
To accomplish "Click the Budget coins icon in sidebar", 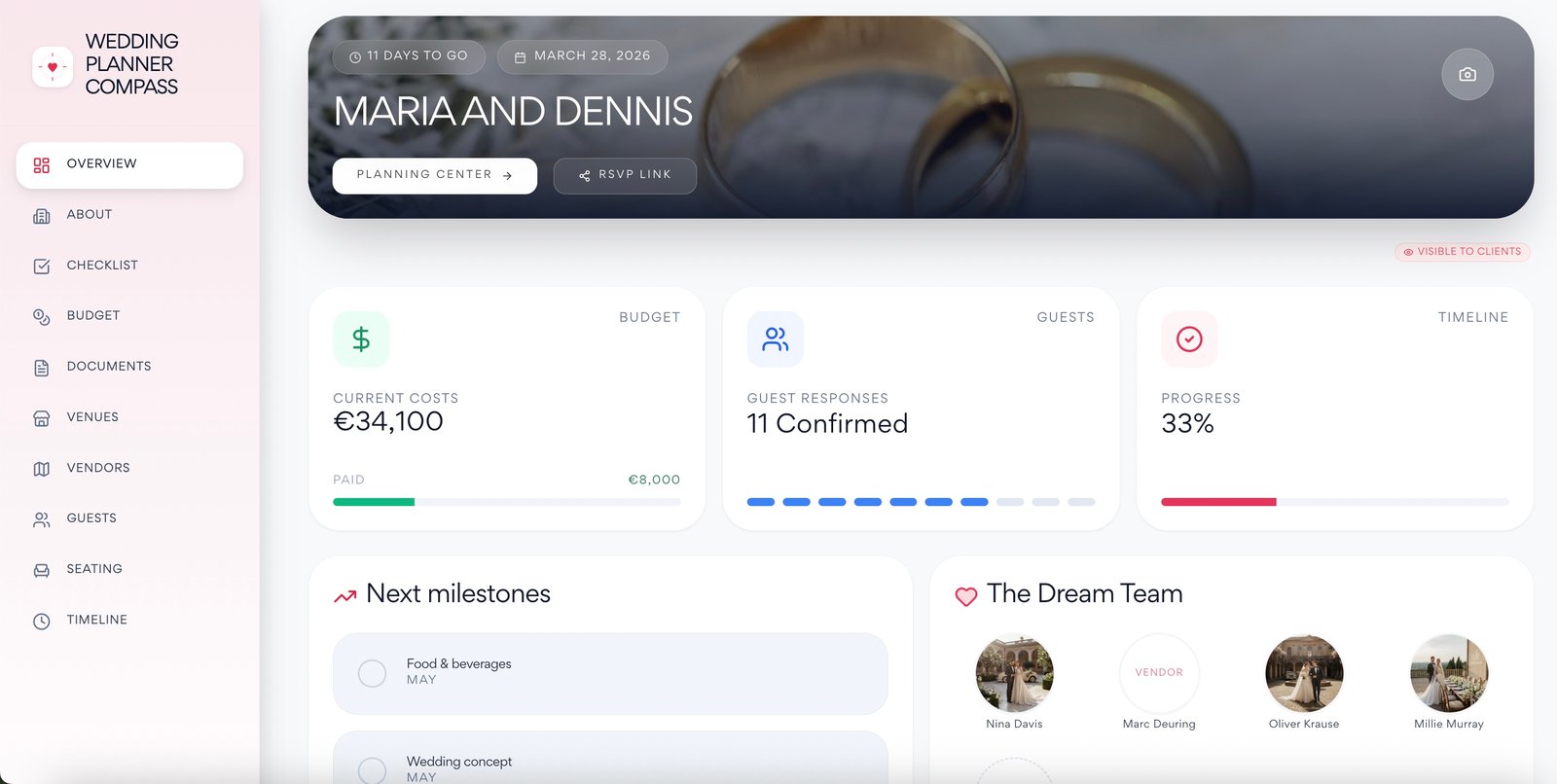I will 41,317.
